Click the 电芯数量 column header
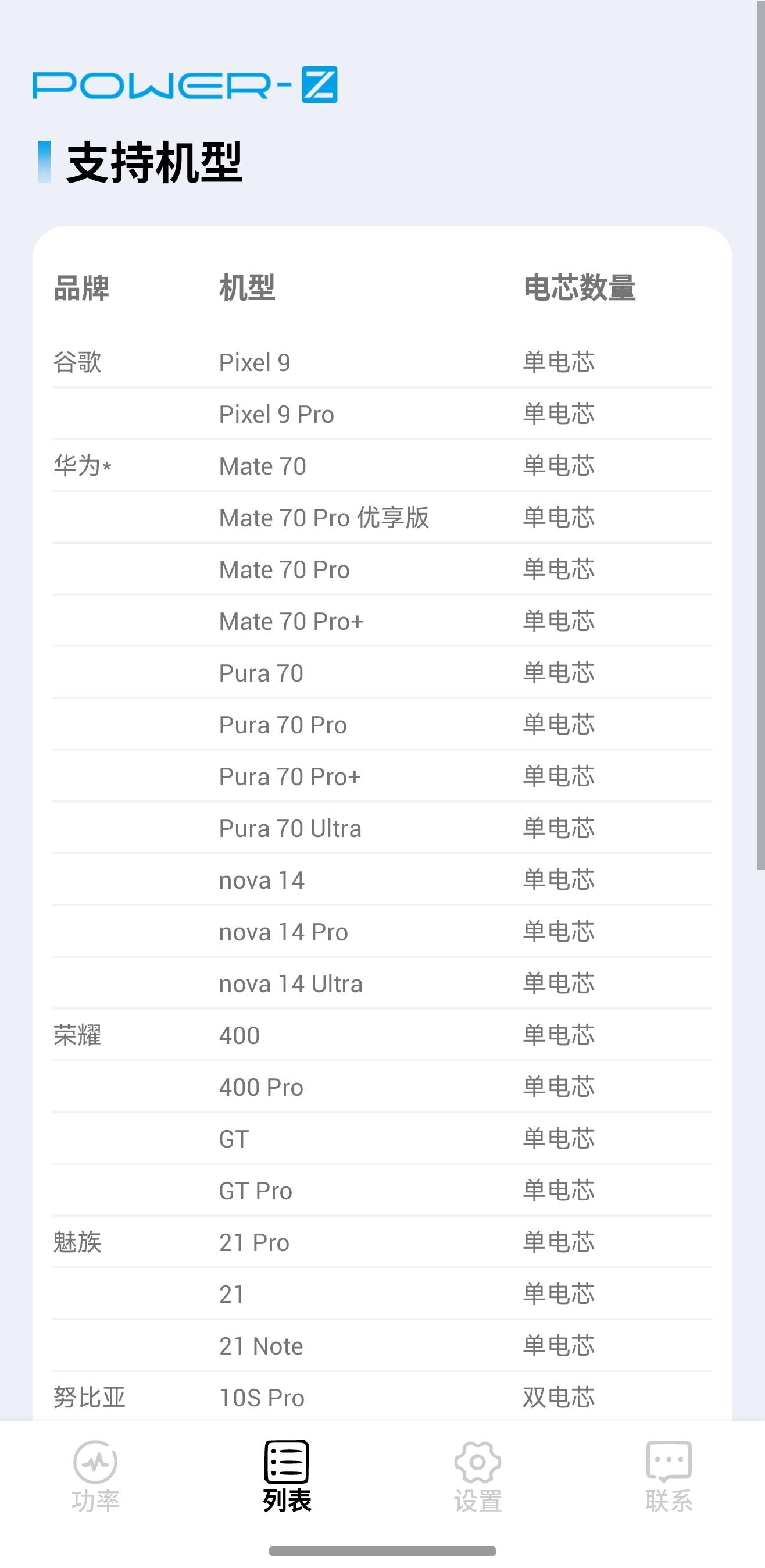 click(x=580, y=288)
